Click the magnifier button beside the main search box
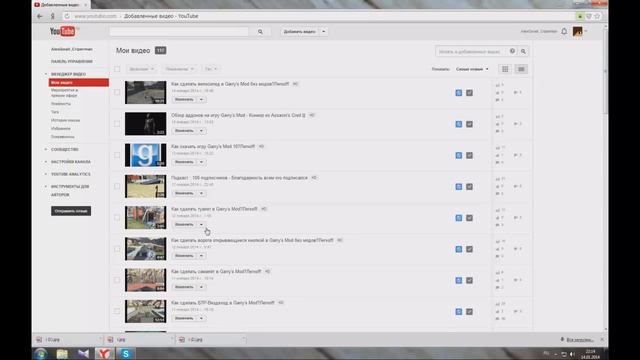Screen dimensions: 640x360 pos(260,31)
